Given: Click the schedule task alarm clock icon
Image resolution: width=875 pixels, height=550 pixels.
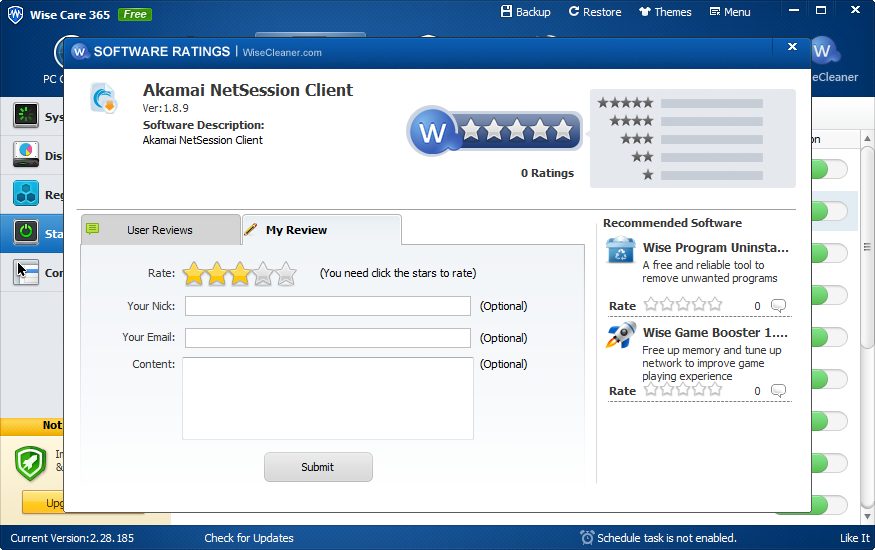Looking at the screenshot, I should (586, 537).
